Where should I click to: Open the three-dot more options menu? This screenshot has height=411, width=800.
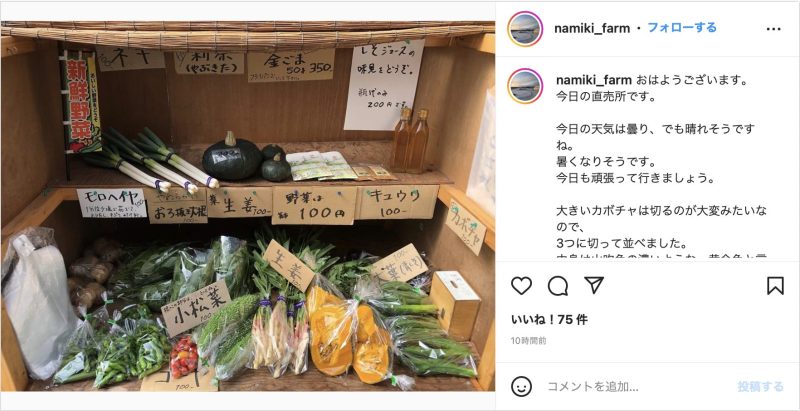(x=773, y=29)
